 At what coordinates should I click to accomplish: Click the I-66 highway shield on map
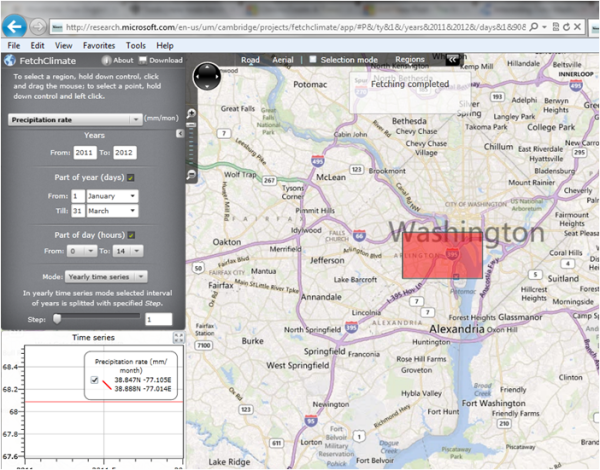click(359, 236)
